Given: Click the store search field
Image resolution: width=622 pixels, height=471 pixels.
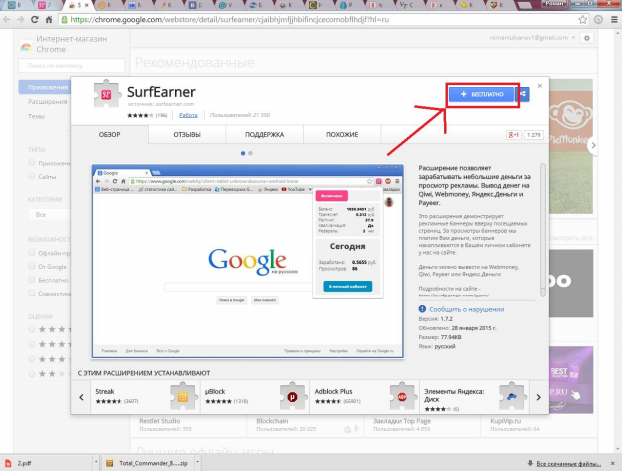Looking at the screenshot, I should click(71, 65).
